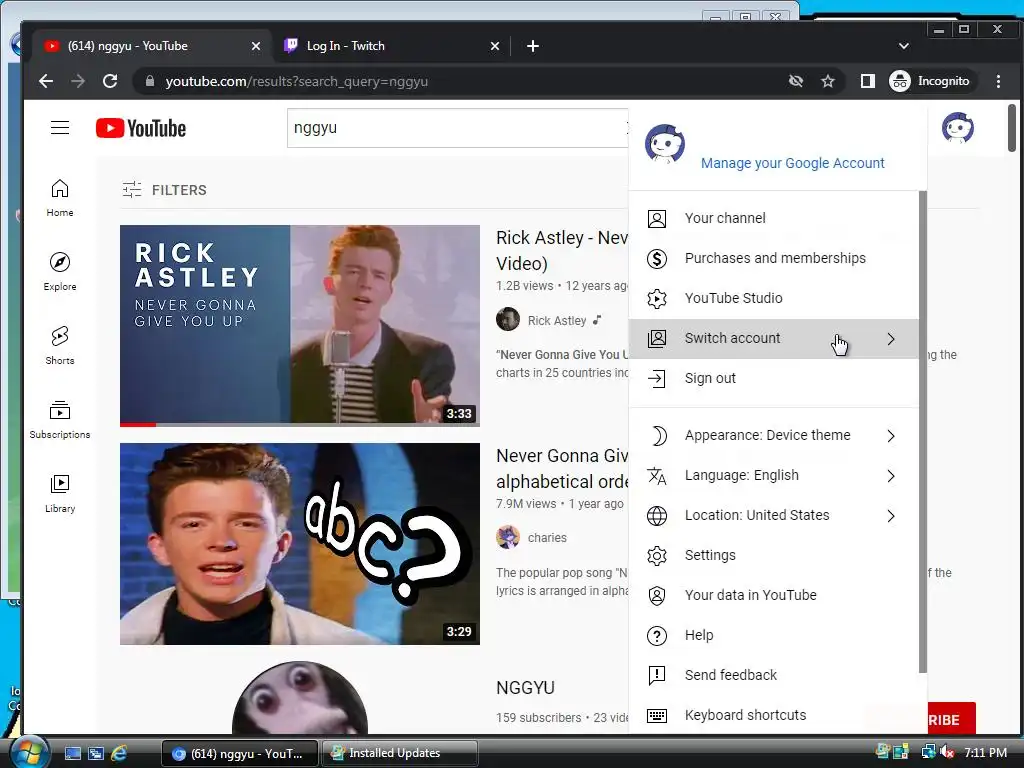
Task: Click FILTERS label
Action: [x=179, y=190]
